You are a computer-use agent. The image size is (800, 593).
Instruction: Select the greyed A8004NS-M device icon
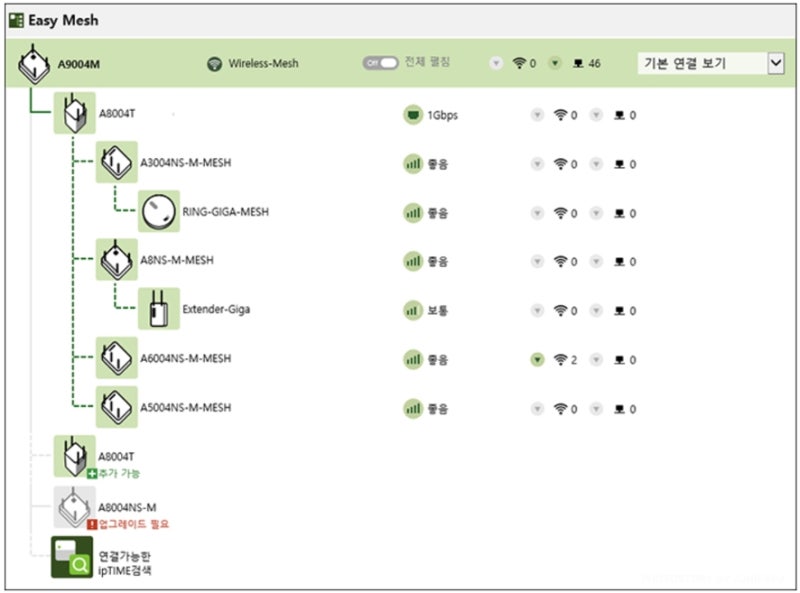(x=74, y=507)
